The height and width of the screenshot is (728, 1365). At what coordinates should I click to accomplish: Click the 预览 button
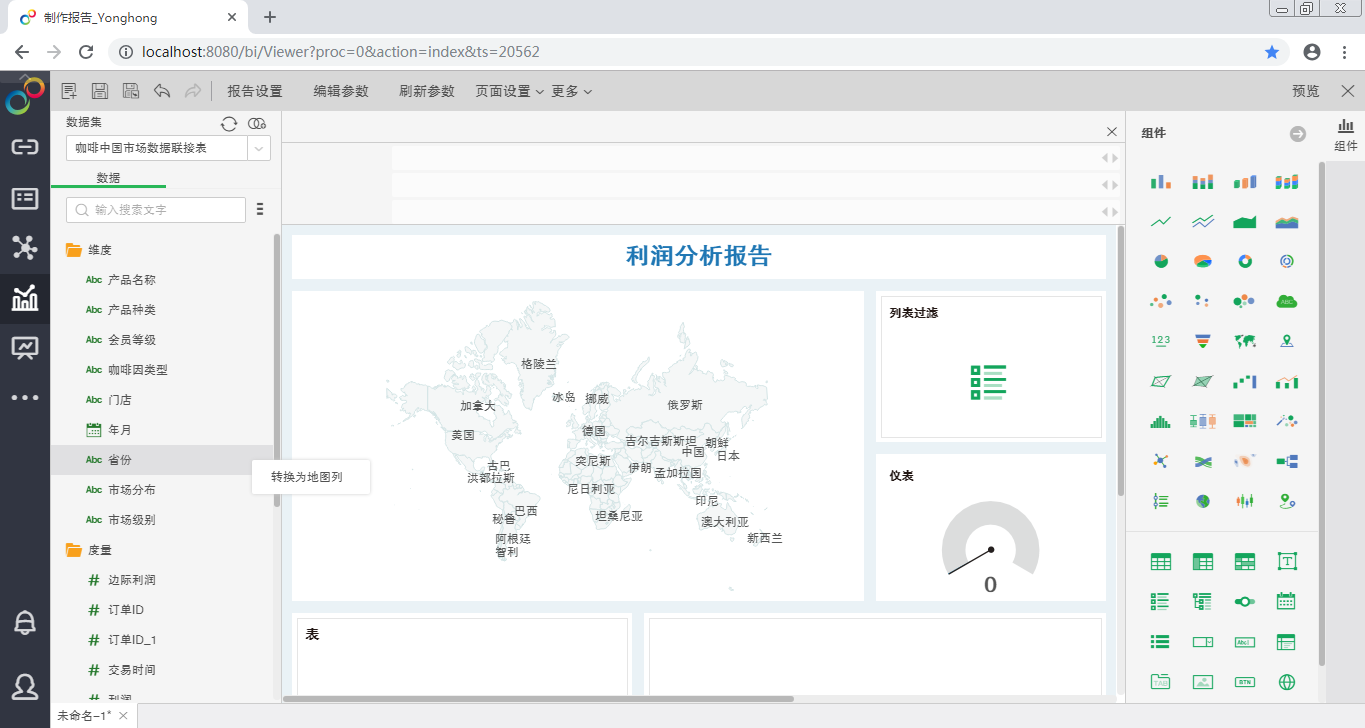pos(1304,90)
